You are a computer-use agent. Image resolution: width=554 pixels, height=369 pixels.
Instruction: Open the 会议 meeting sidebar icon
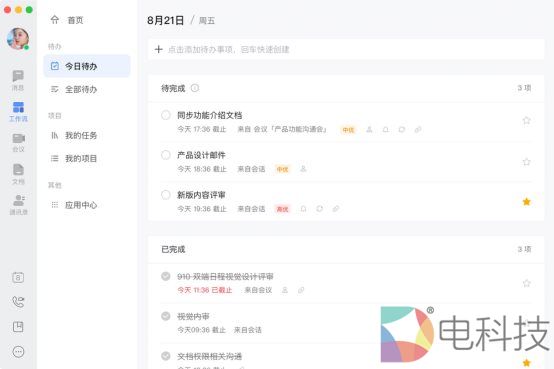tap(18, 142)
